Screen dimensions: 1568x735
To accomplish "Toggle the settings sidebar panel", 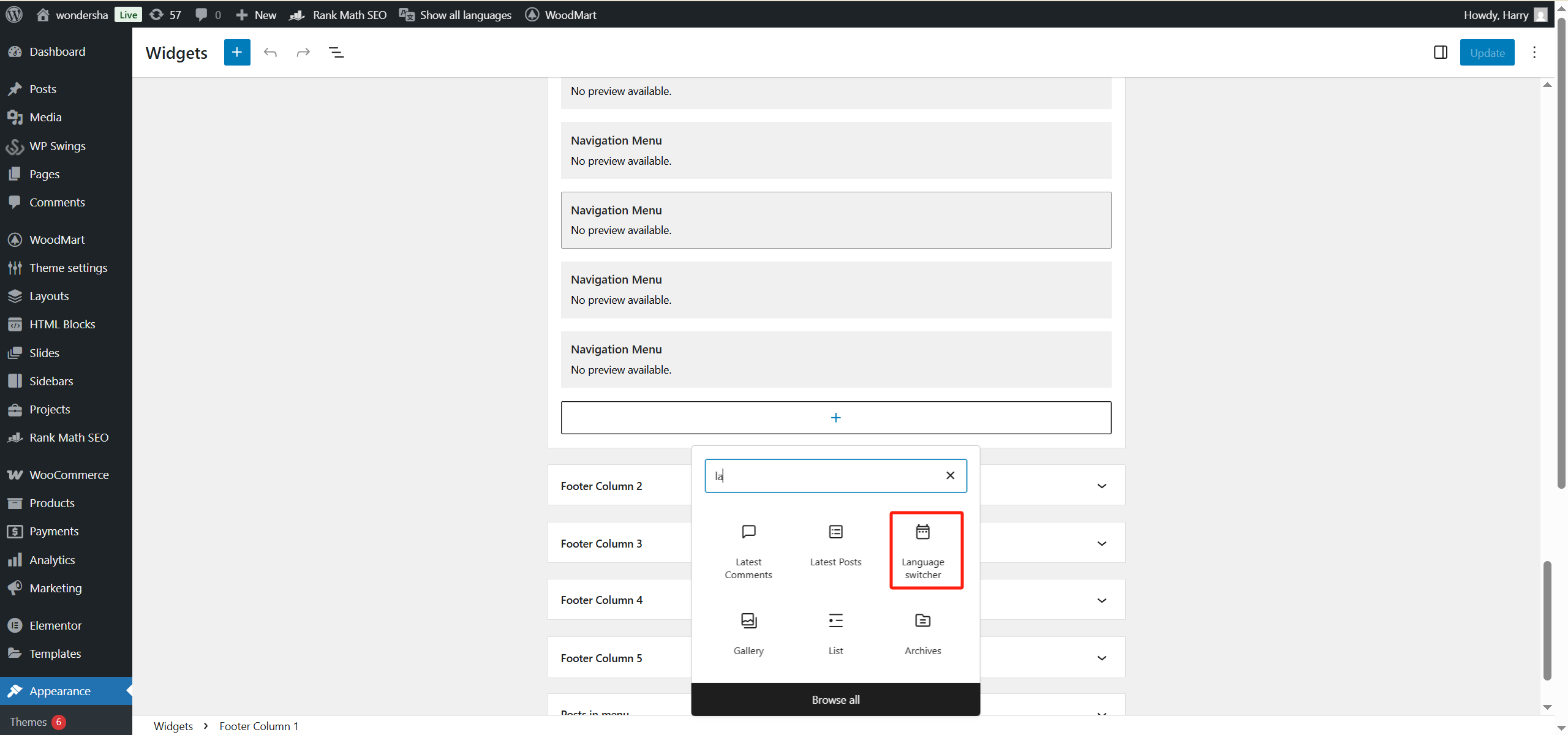I will (1440, 52).
